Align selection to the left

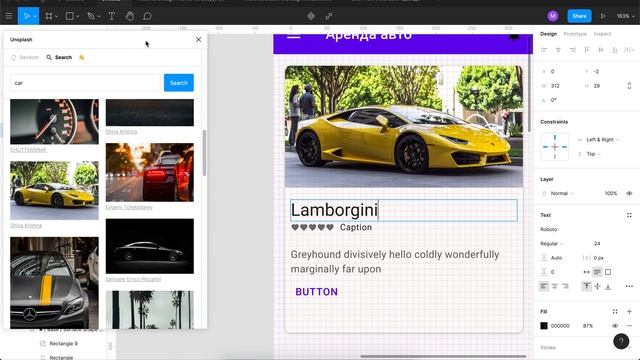(544, 50)
